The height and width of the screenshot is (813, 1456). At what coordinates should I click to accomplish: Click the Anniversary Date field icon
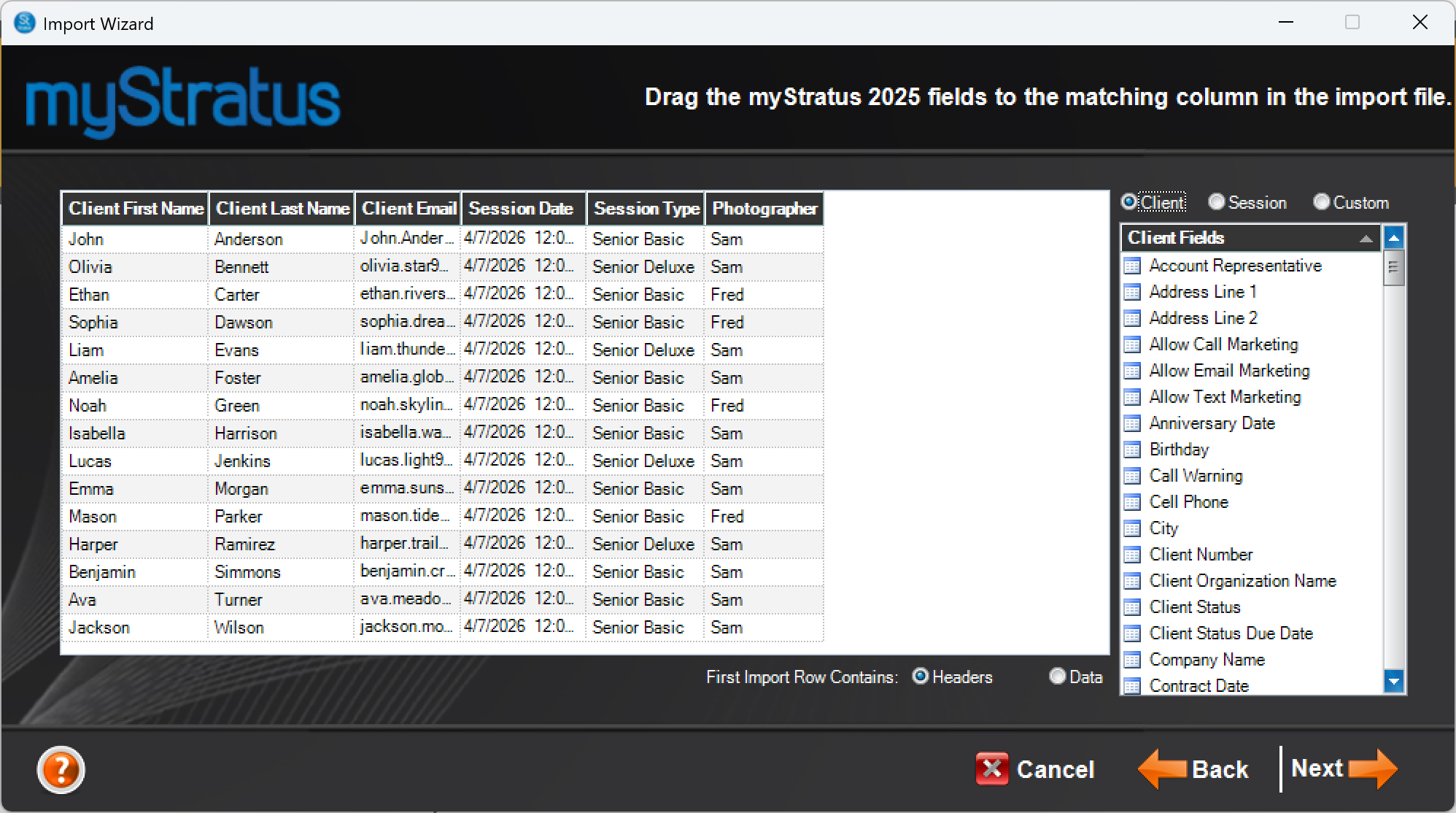(1132, 423)
